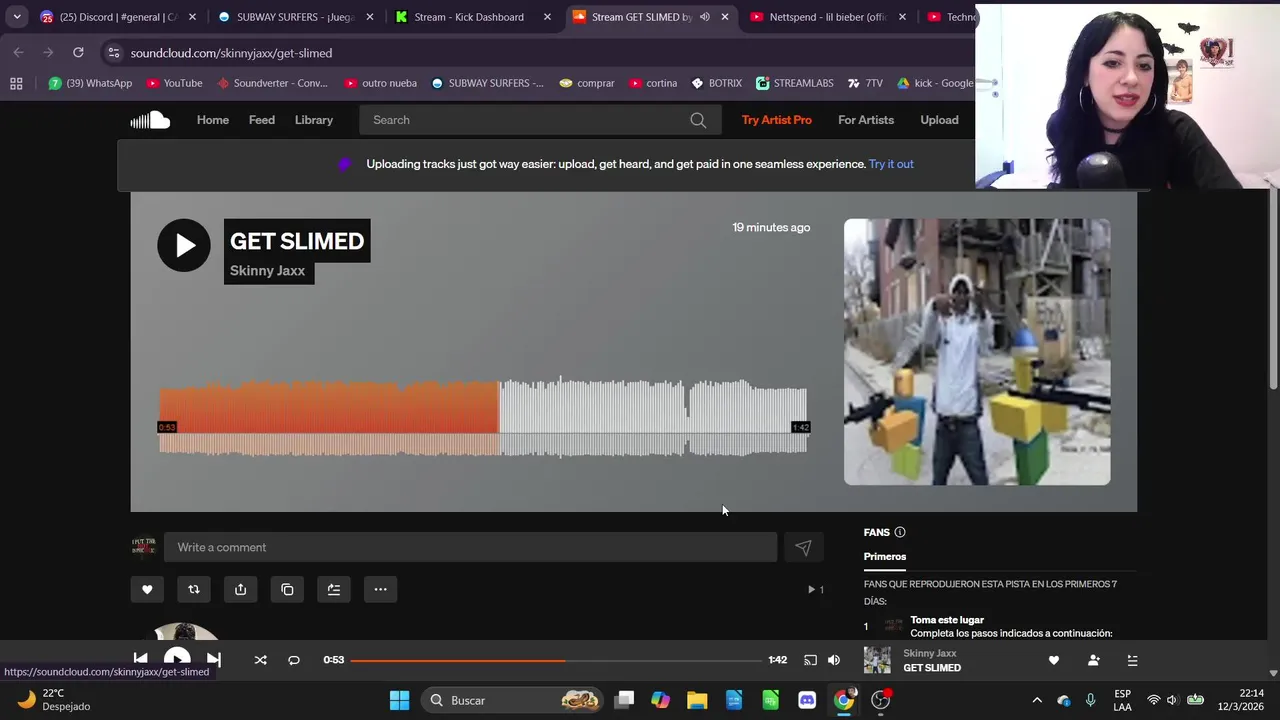
Task: Click the SoundCloud logo
Action: pyautogui.click(x=150, y=120)
